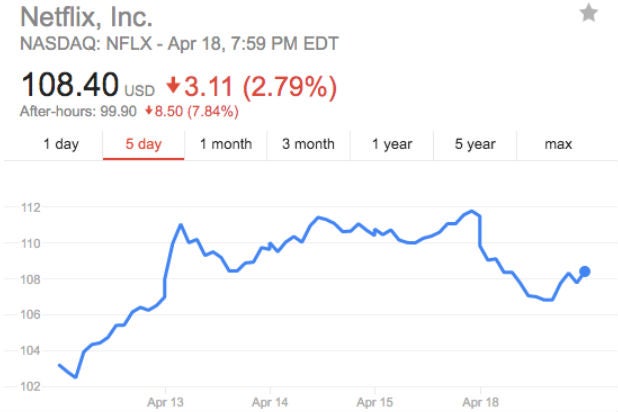
Task: Click the After-hours 99.90 price text
Action: point(80,110)
